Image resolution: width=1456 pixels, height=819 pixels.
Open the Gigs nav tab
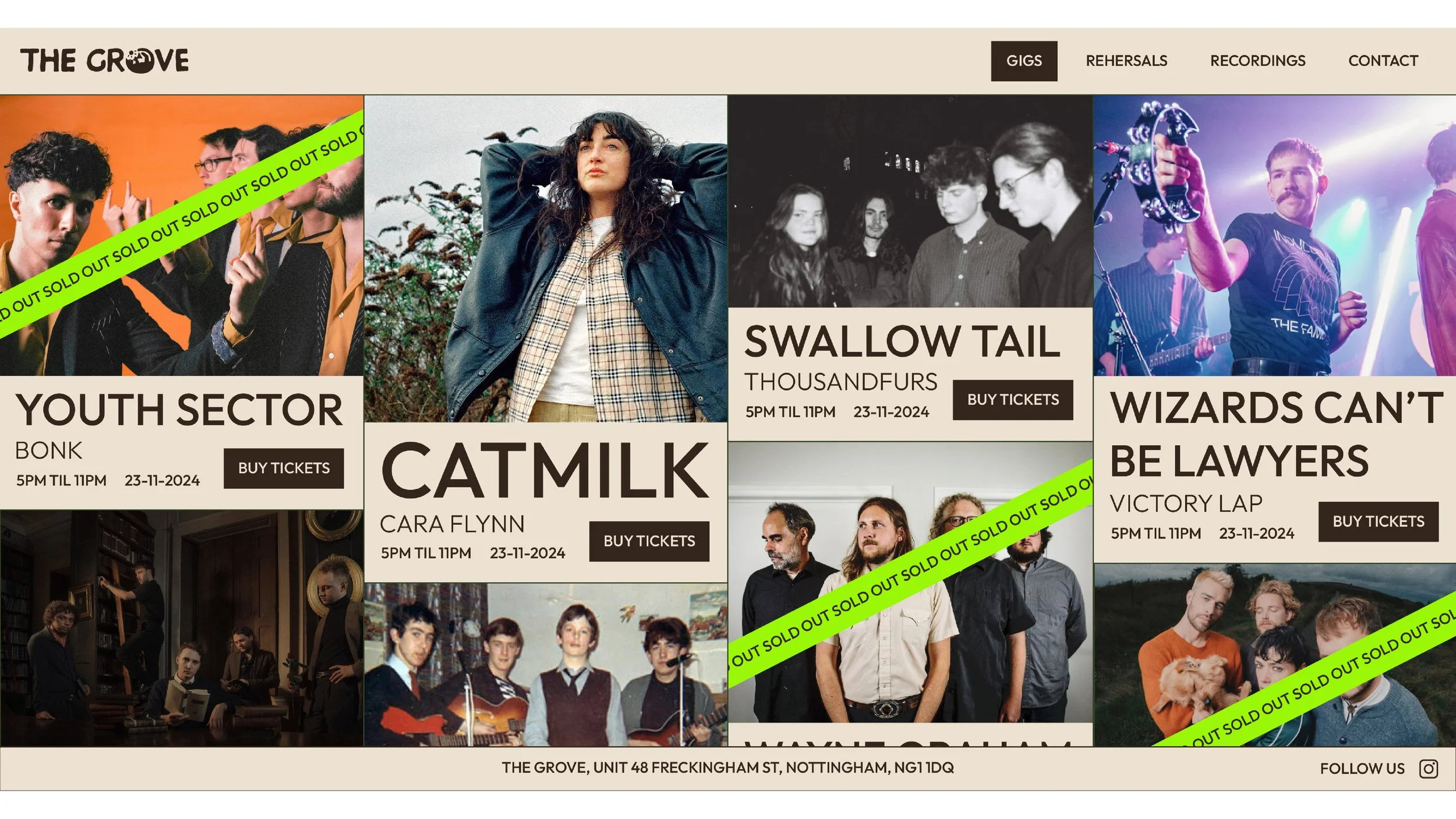coord(1024,61)
